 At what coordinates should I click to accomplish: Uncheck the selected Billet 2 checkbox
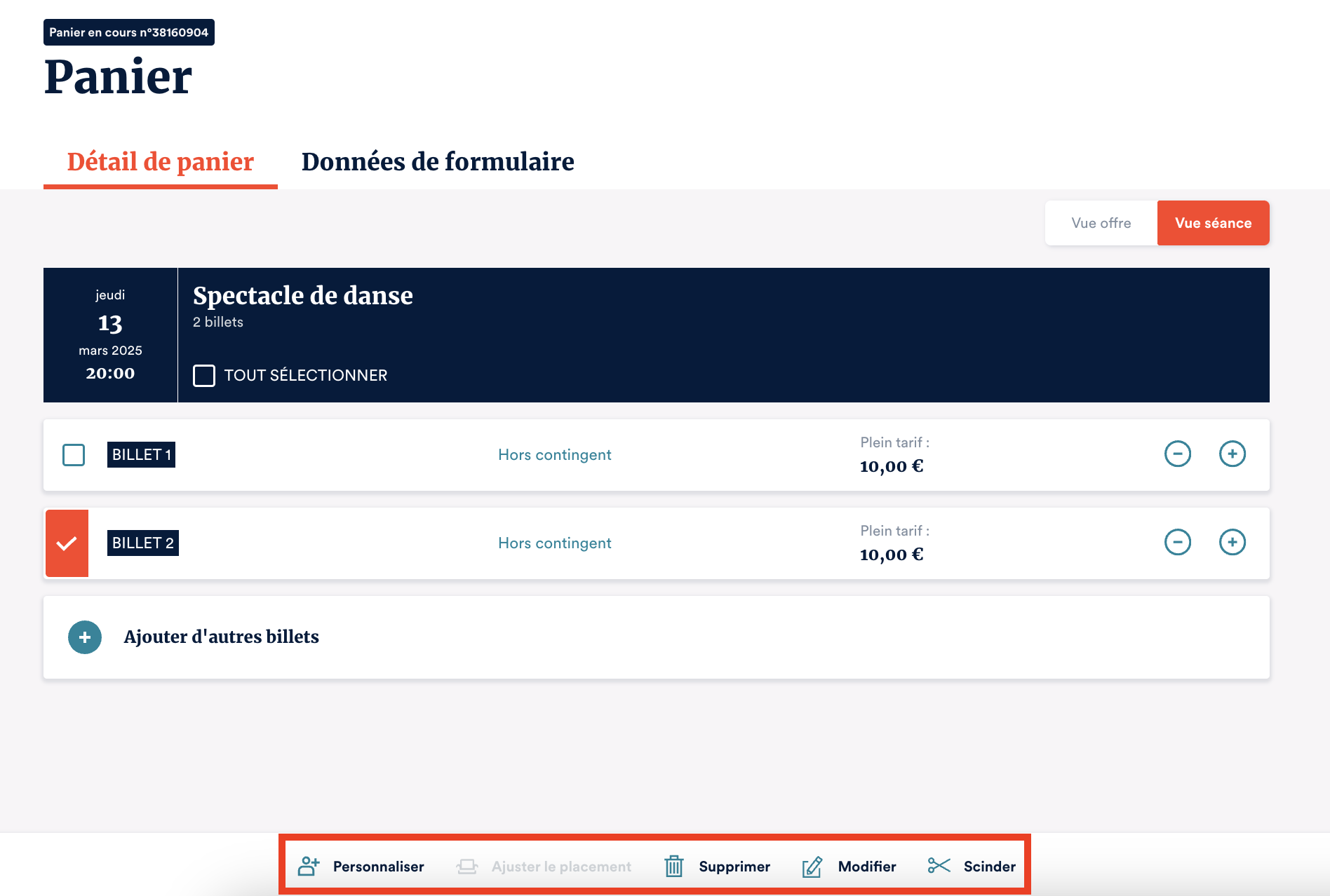(x=67, y=543)
